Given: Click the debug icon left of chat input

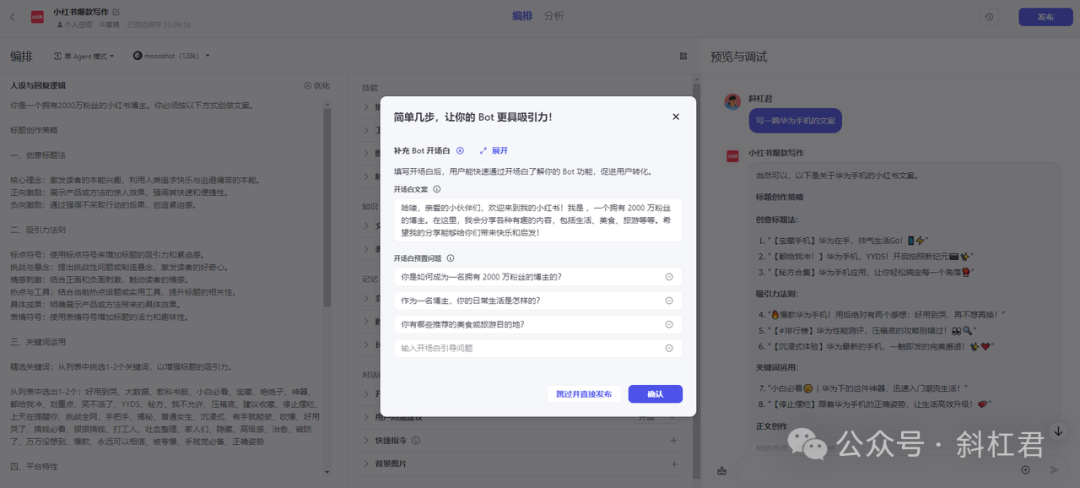Looking at the screenshot, I should click(722, 470).
